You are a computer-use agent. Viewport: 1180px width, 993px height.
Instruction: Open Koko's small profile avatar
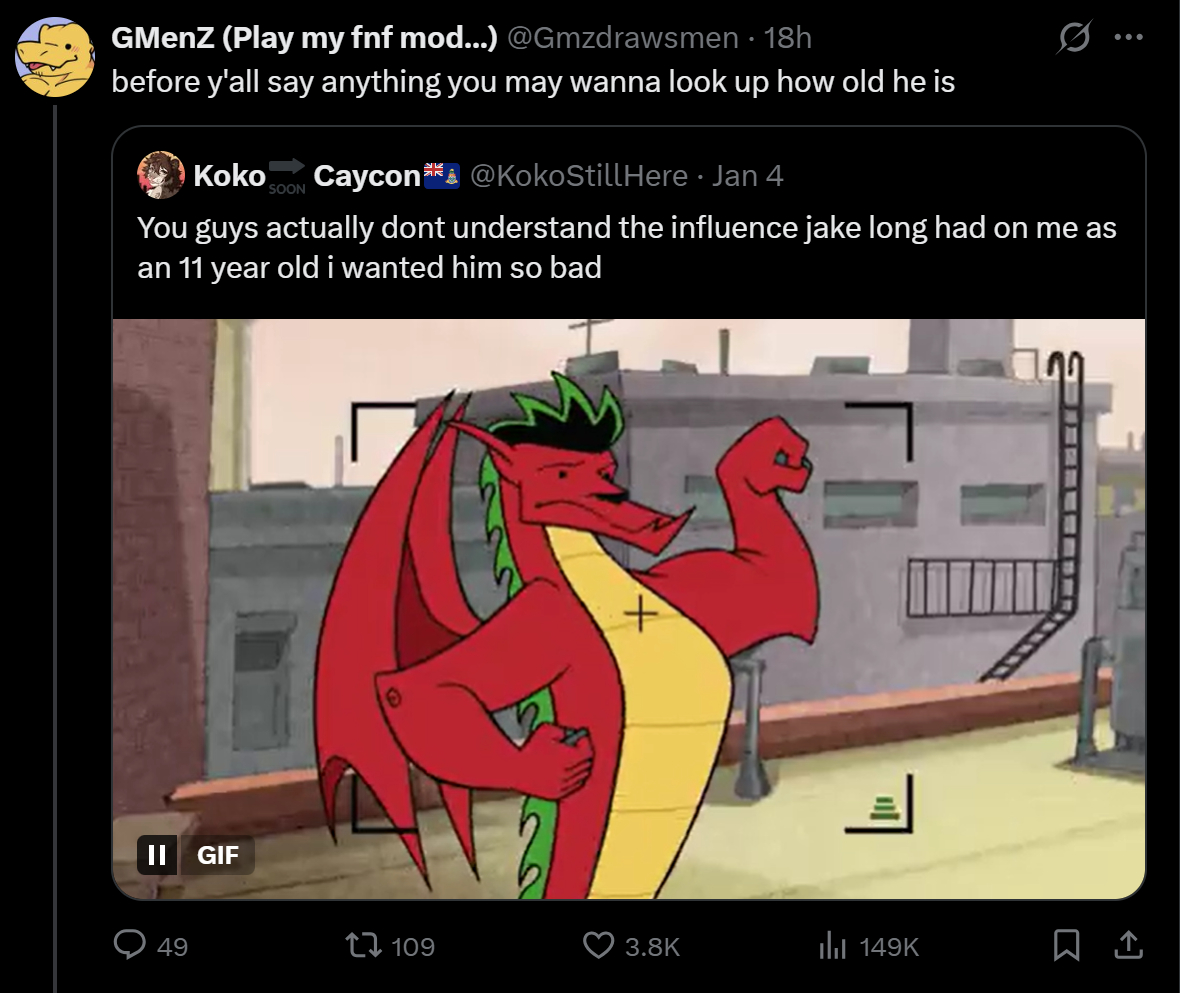162,176
